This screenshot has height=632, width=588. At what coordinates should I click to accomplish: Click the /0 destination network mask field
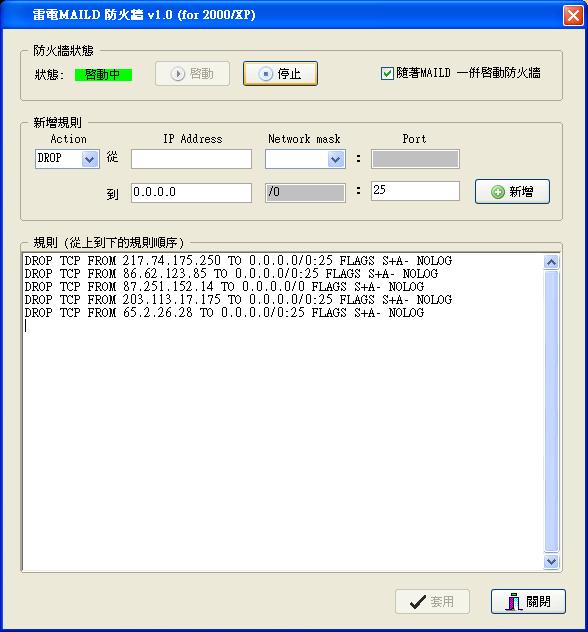(x=305, y=193)
